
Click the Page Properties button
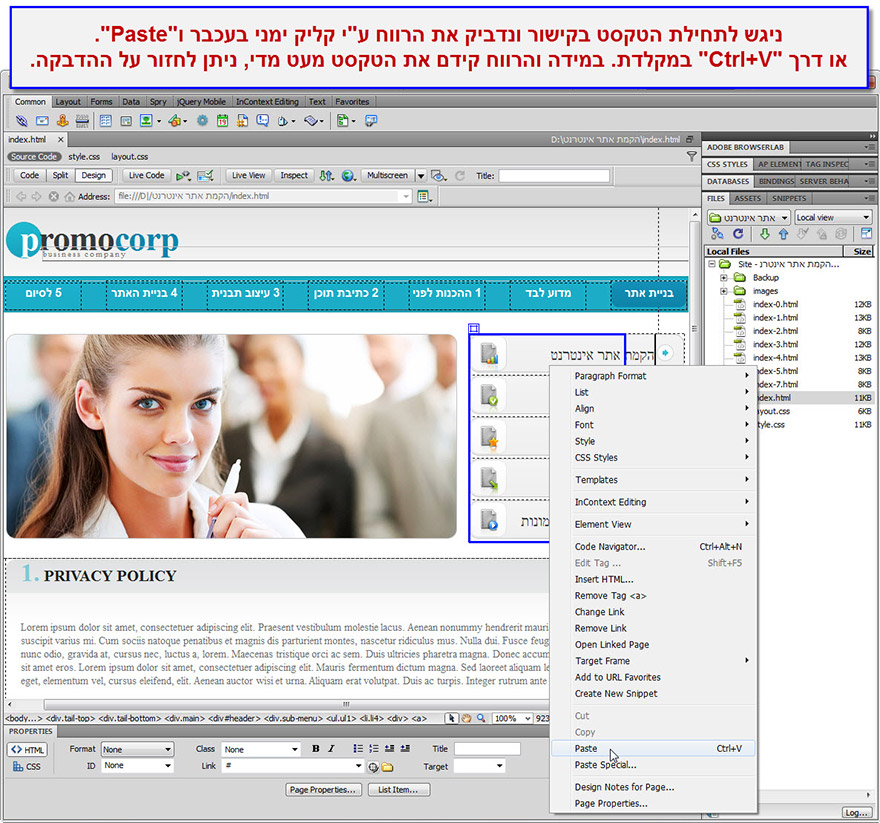pyautogui.click(x=323, y=790)
